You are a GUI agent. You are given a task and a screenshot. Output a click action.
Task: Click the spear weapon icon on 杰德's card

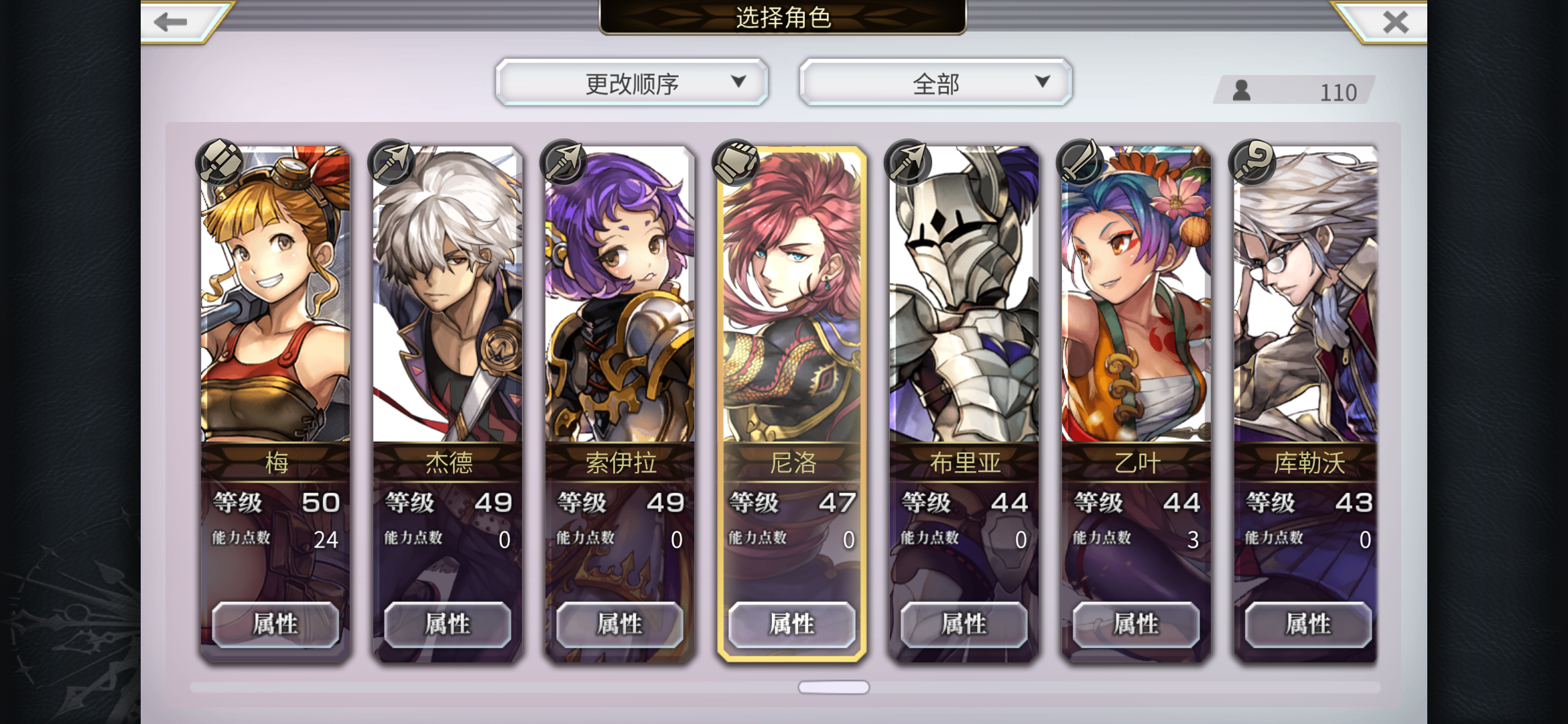[391, 162]
